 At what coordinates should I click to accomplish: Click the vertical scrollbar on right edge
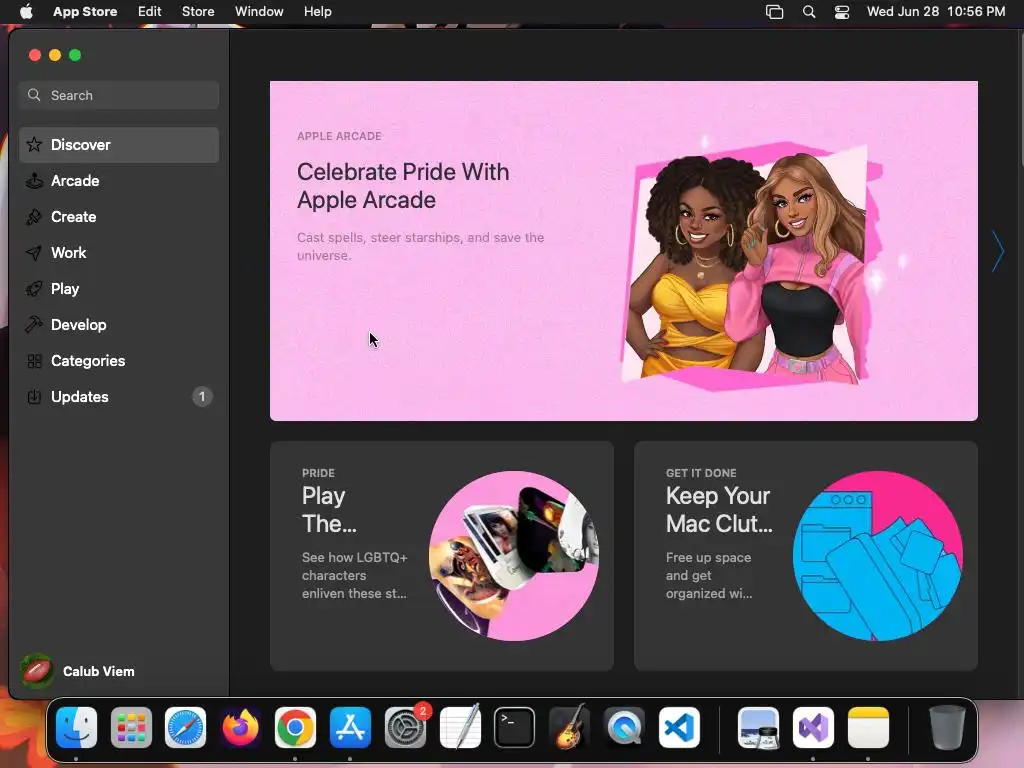tap(1020, 98)
